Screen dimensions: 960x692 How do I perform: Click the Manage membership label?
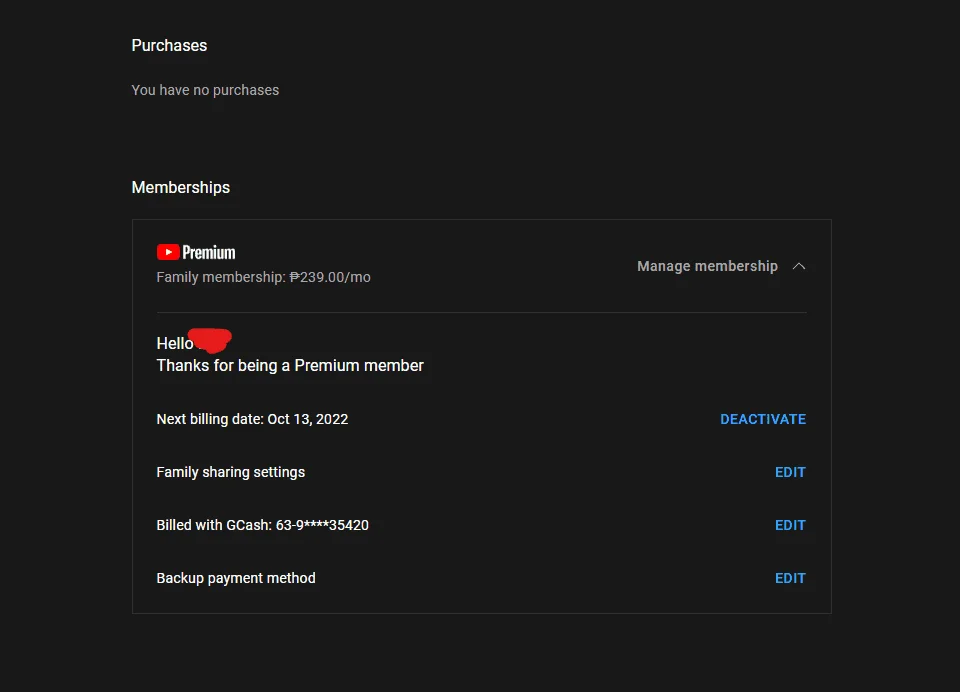(x=707, y=266)
